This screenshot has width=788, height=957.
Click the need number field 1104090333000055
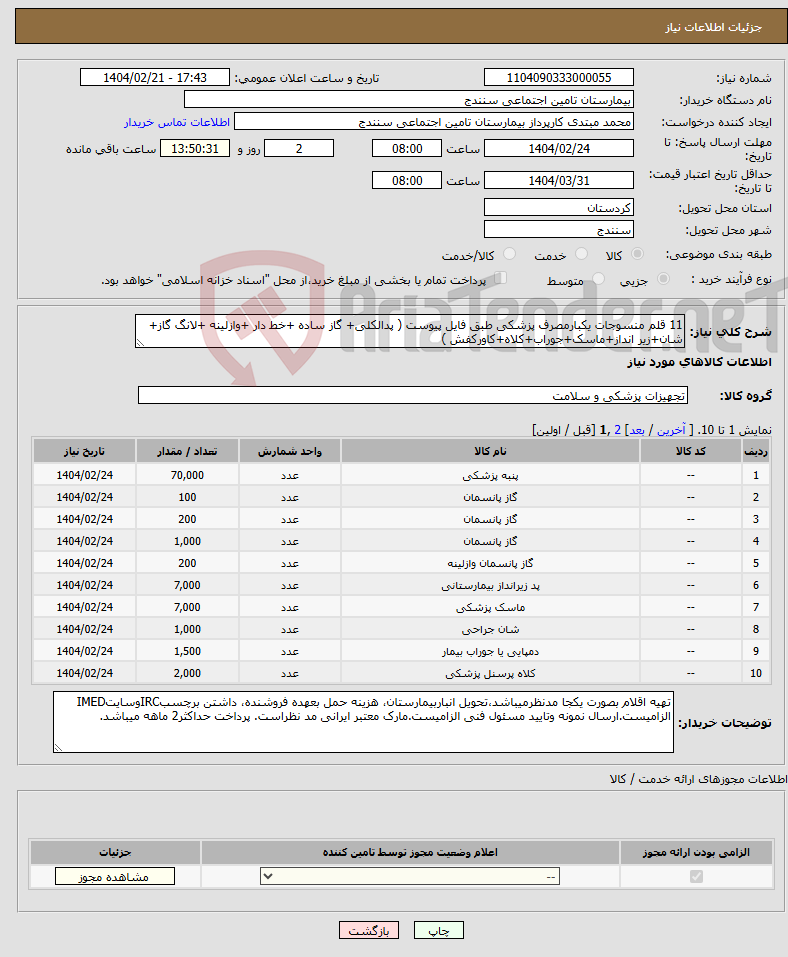point(558,78)
